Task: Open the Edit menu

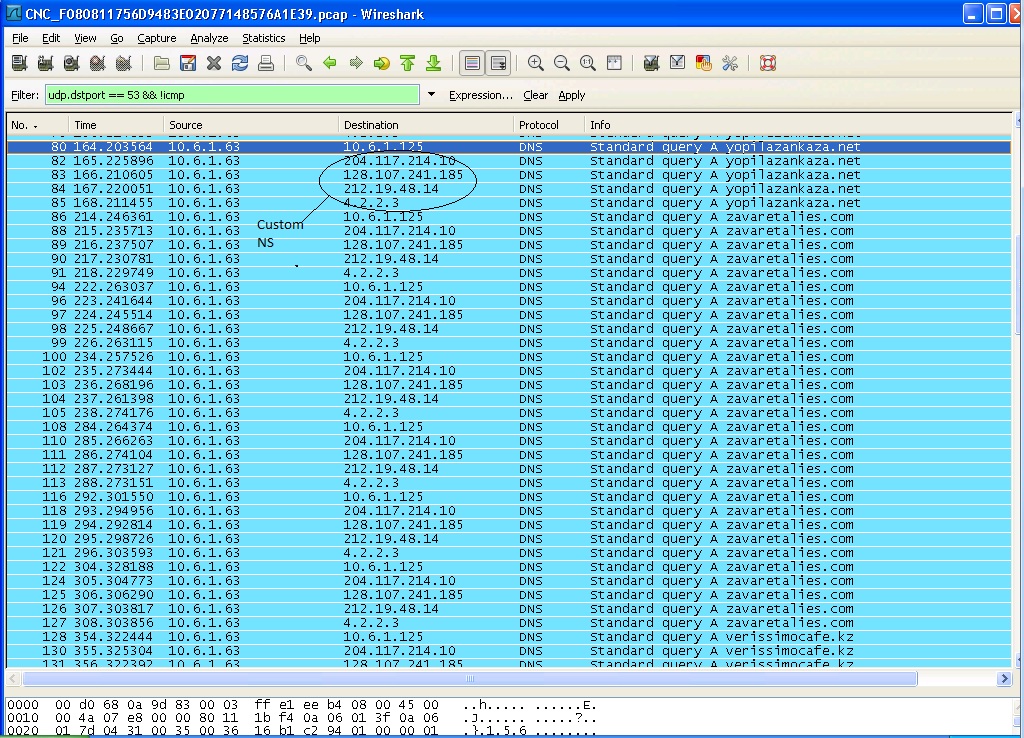Action: [51, 38]
